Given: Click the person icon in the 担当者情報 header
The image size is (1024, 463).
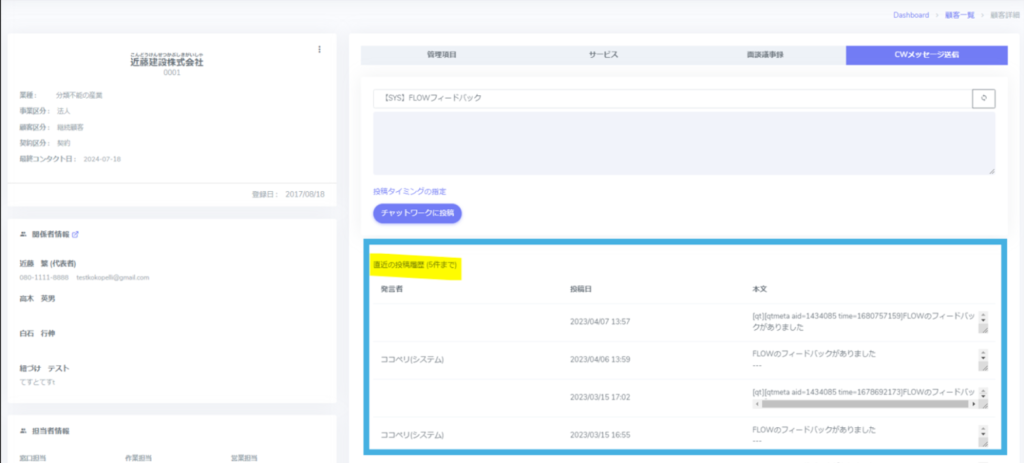Looking at the screenshot, I should (x=23, y=430).
